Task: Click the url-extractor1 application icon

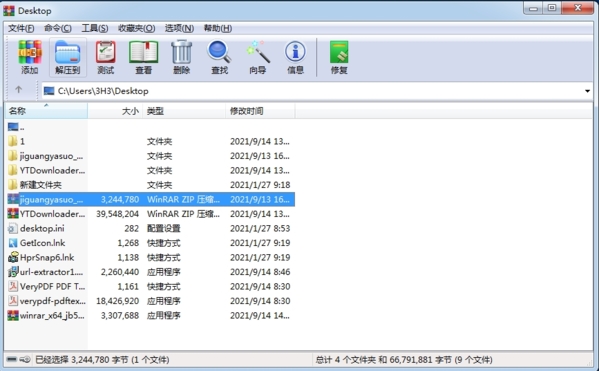Action: pos(13,272)
